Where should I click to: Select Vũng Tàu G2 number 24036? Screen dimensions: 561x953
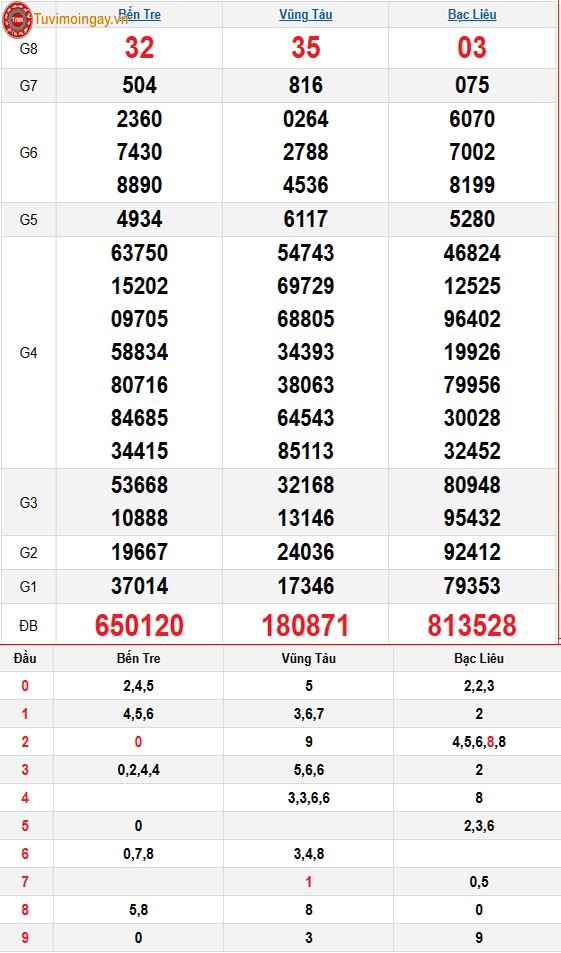click(306, 552)
